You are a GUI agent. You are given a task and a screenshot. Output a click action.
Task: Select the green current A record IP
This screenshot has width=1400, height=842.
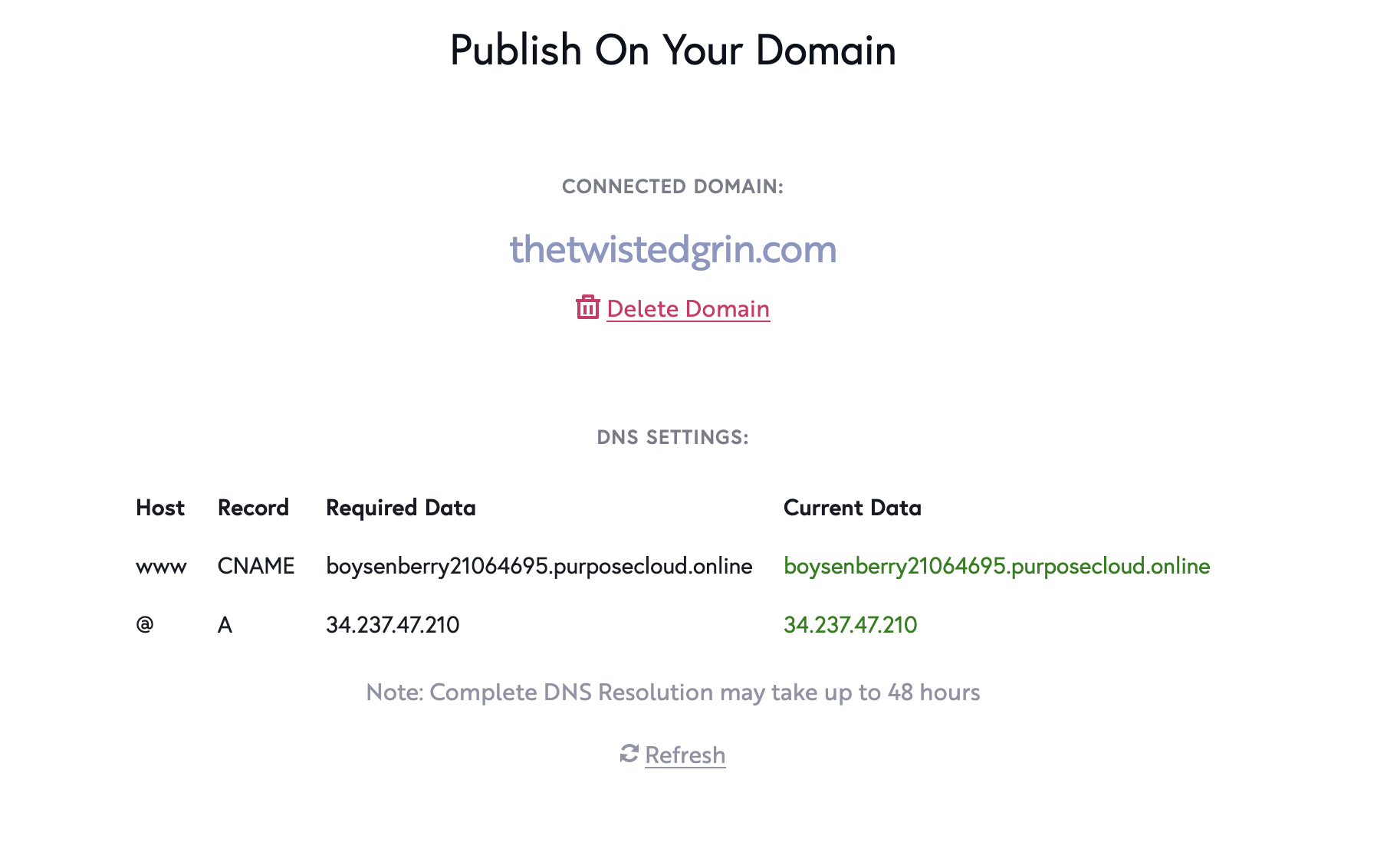pyautogui.click(x=850, y=624)
